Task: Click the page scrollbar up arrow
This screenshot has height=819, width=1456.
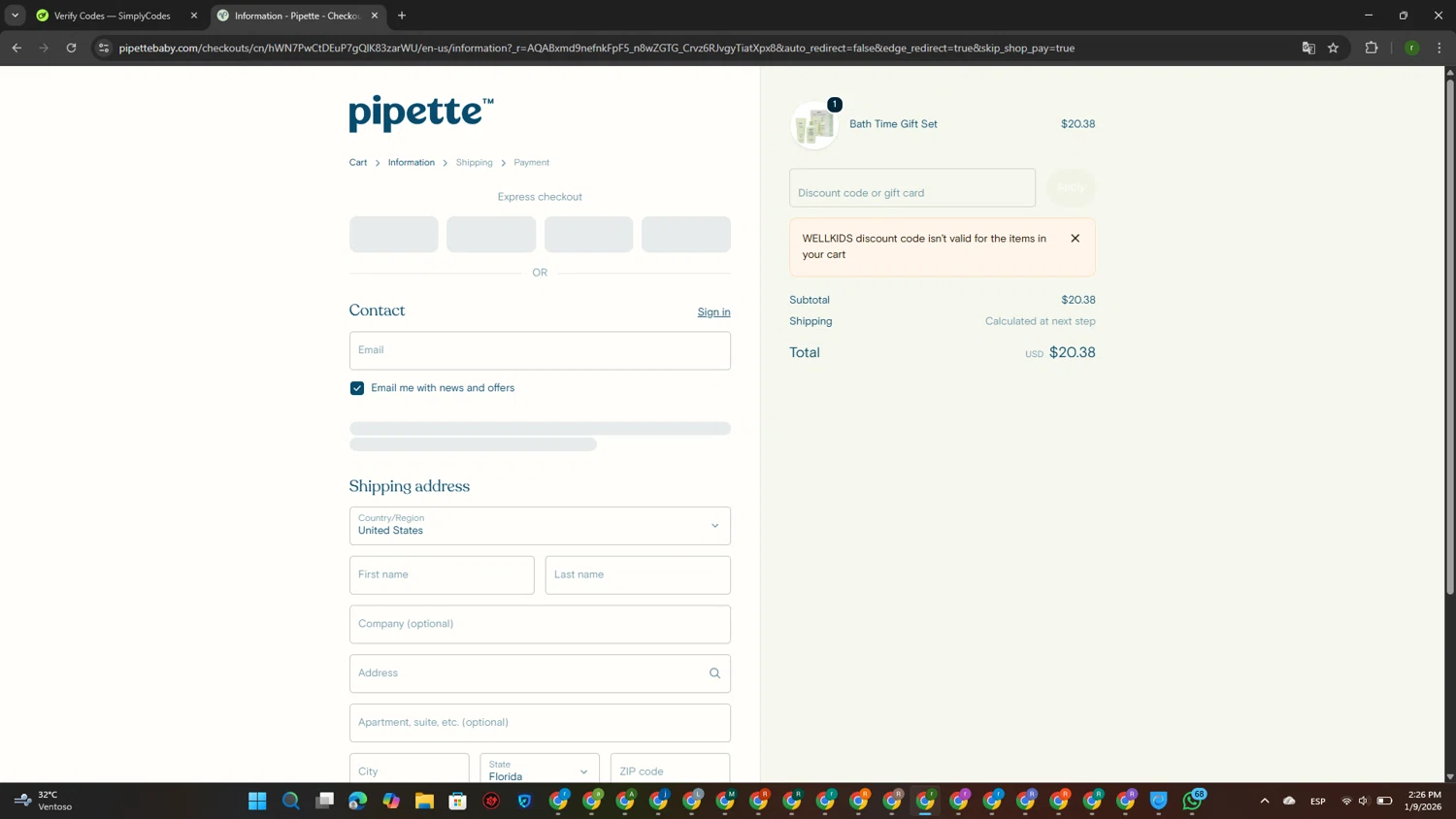Action: tap(1450, 72)
